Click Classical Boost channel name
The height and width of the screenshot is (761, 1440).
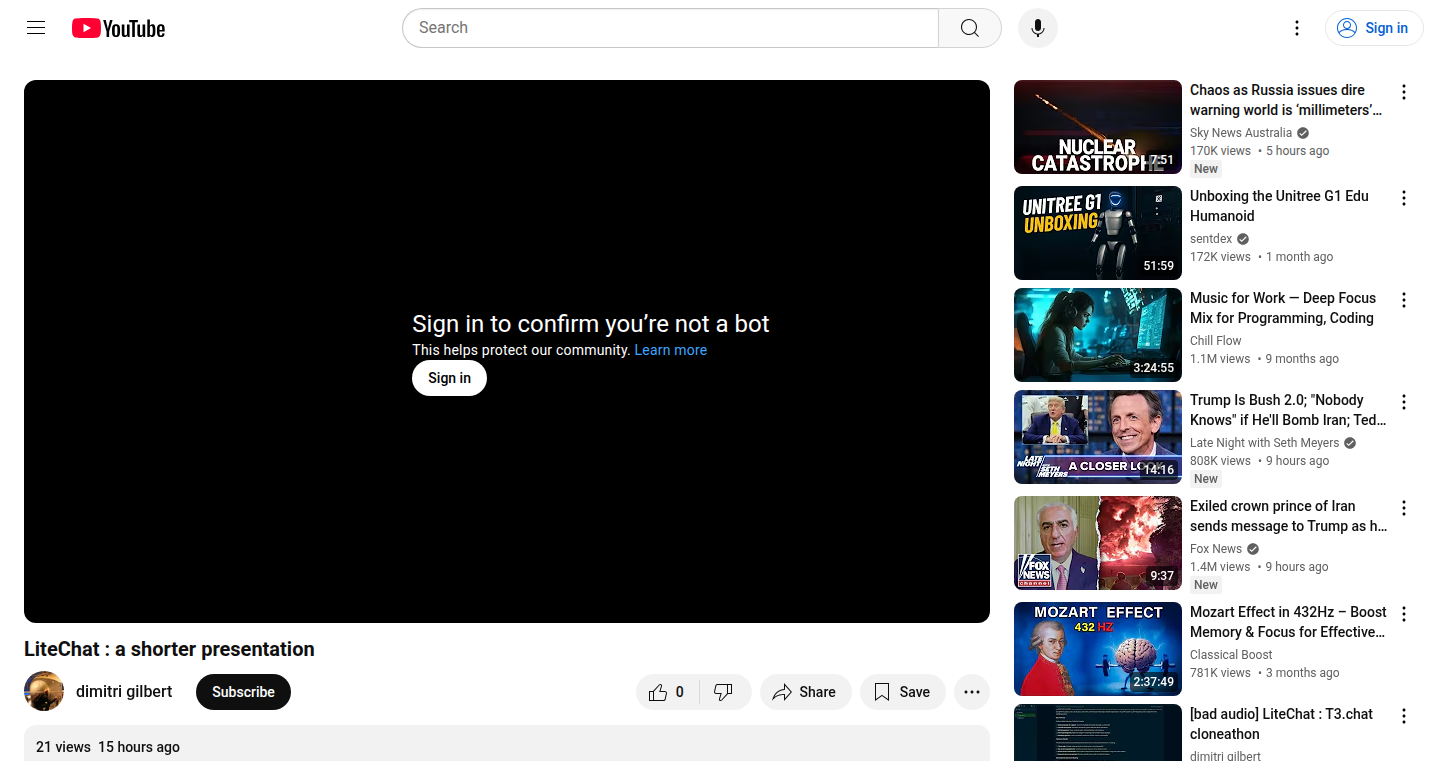pyautogui.click(x=1231, y=655)
